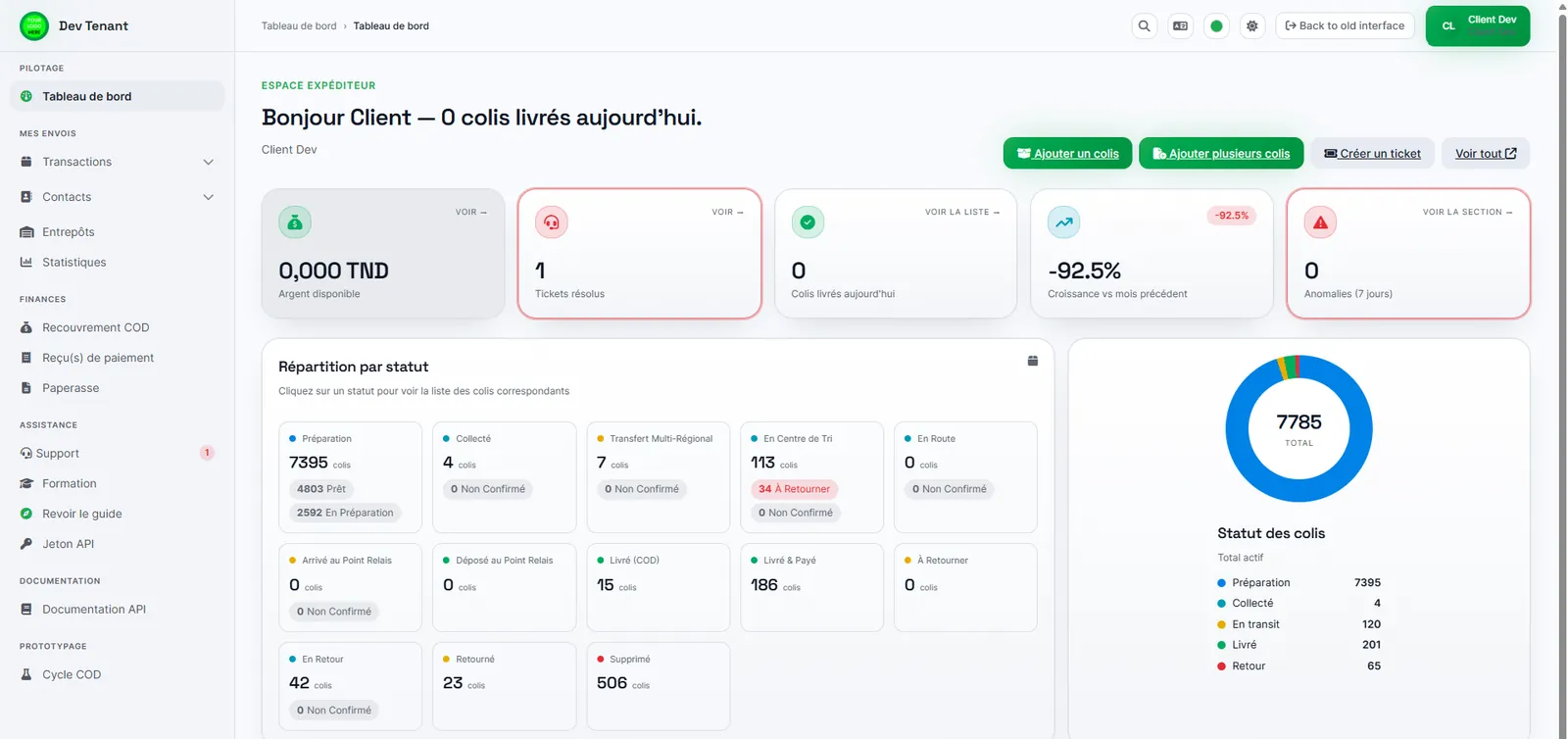Click the ID card icon in header
Screen dimensions: 1568x739
1180,26
